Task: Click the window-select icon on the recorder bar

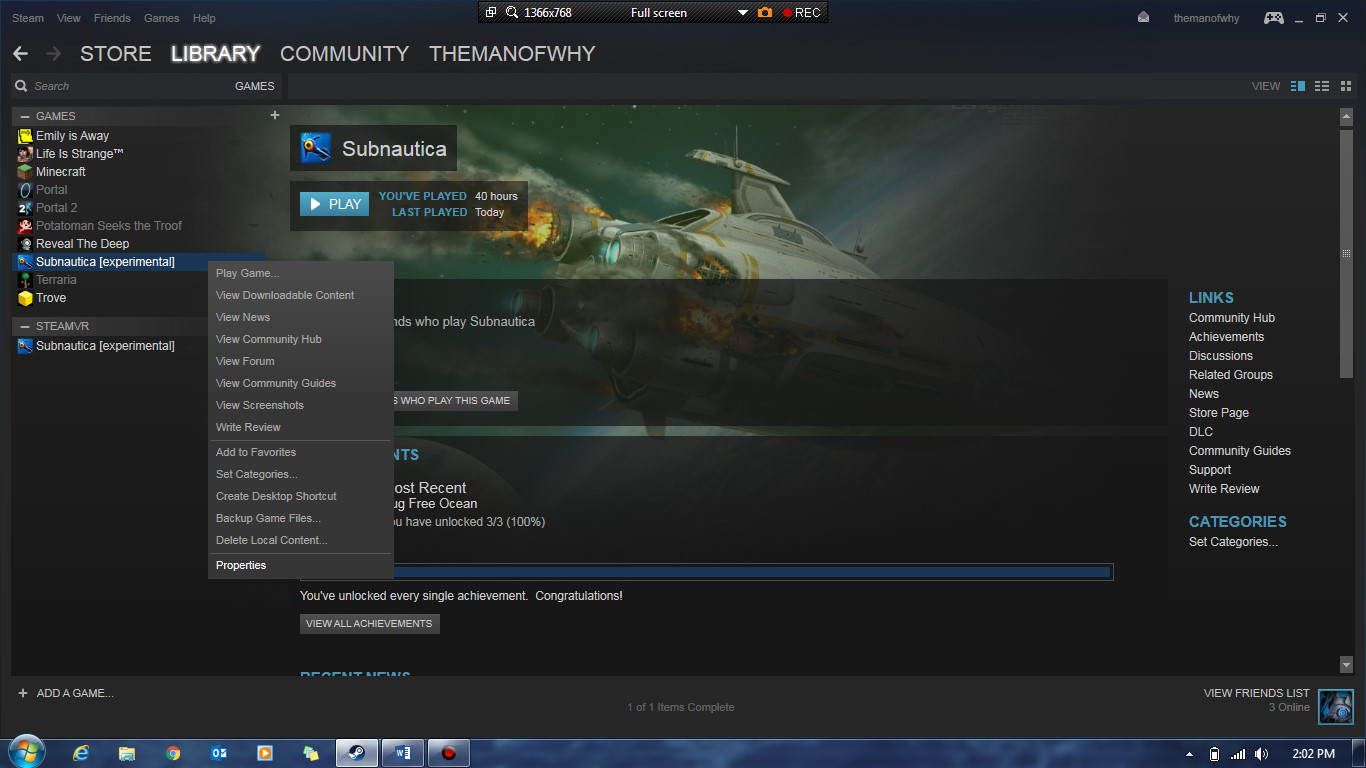Action: point(490,13)
